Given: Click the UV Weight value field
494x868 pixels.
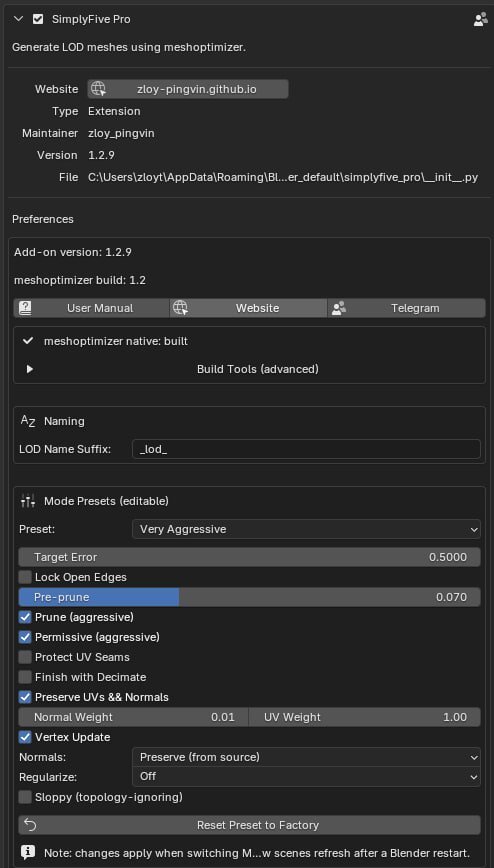Looking at the screenshot, I should point(365,717).
